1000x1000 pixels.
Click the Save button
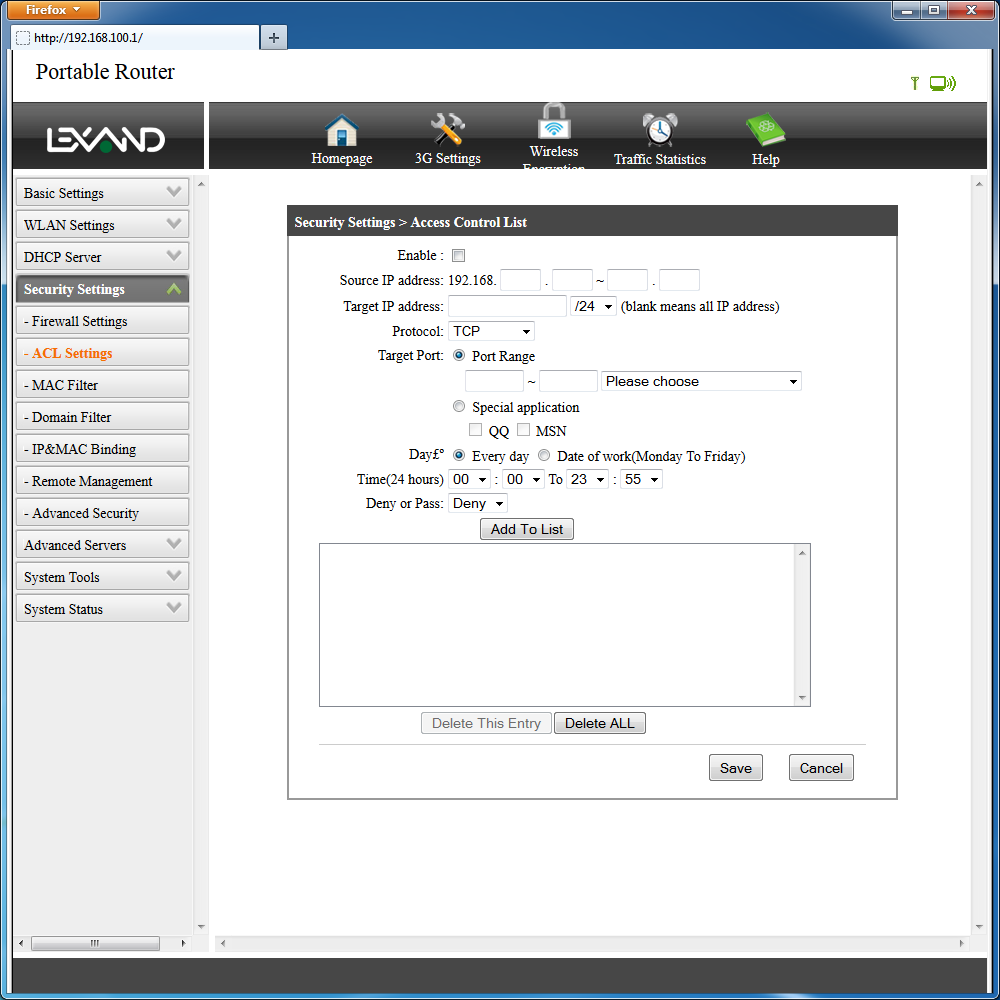pyautogui.click(x=735, y=768)
